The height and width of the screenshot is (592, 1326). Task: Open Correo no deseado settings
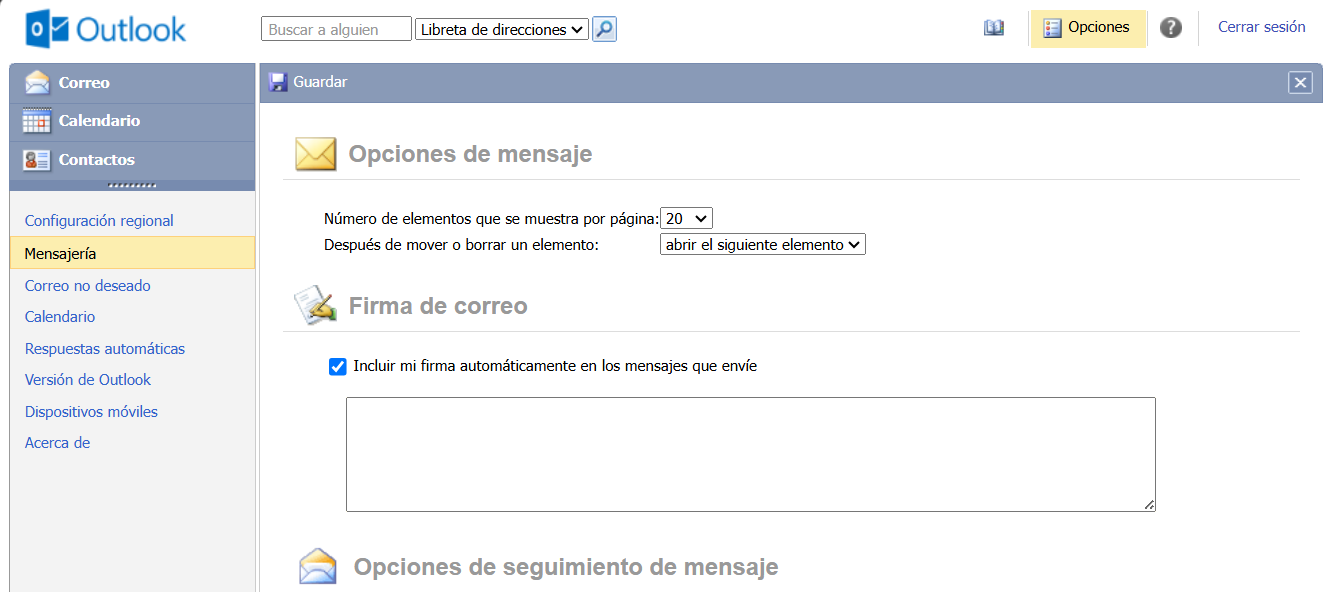88,285
